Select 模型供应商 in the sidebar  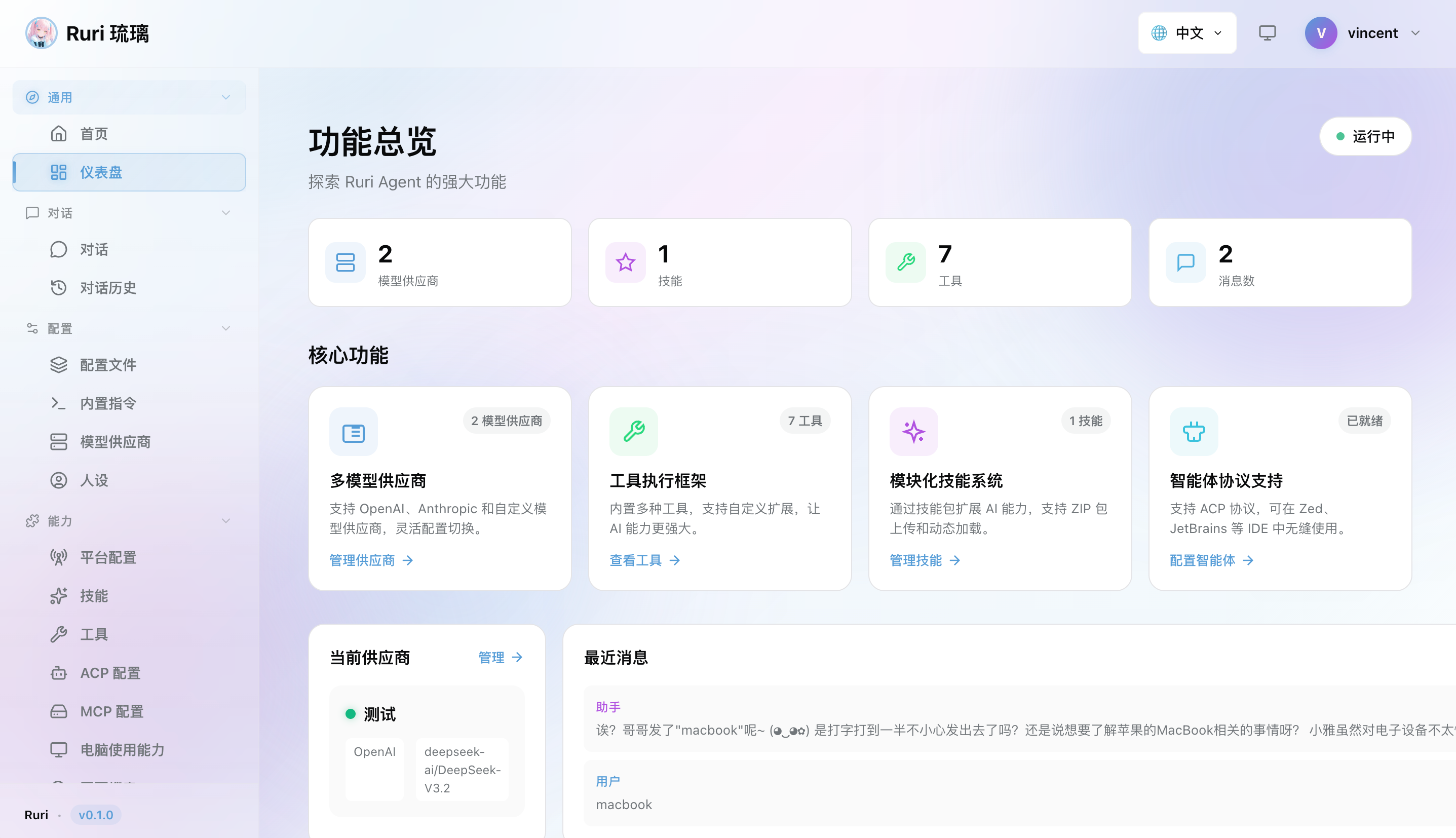[x=129, y=441]
